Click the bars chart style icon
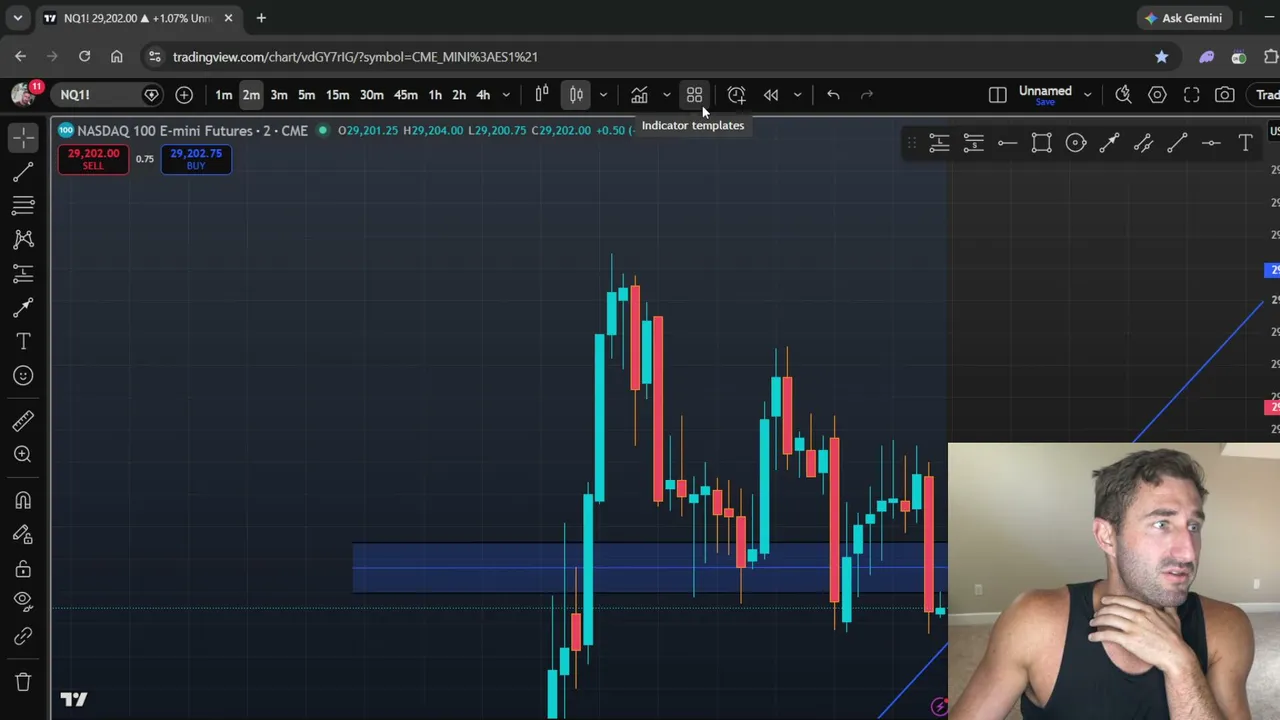The image size is (1280, 720). (x=542, y=95)
